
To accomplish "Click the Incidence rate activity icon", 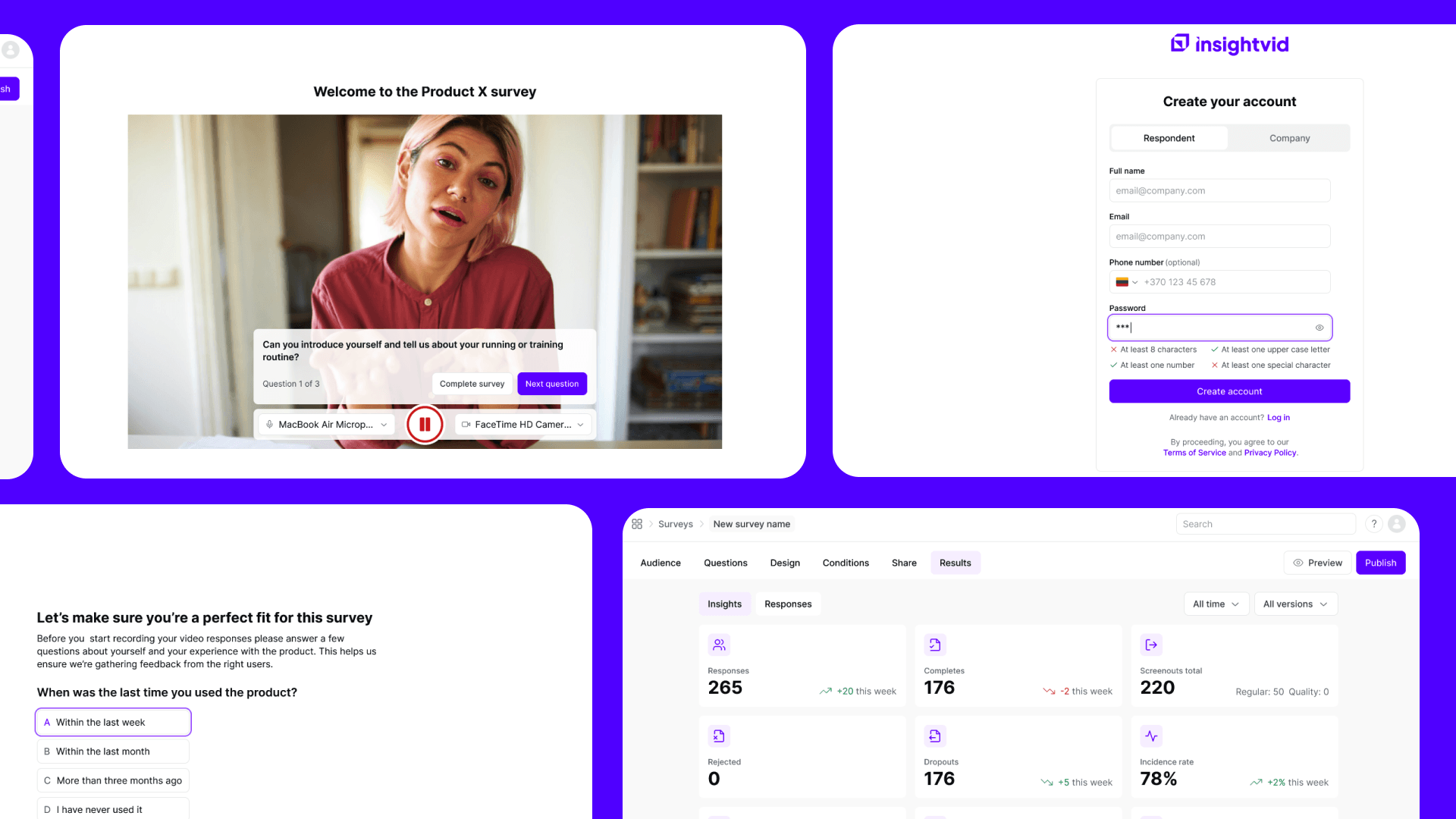I will (x=1151, y=736).
